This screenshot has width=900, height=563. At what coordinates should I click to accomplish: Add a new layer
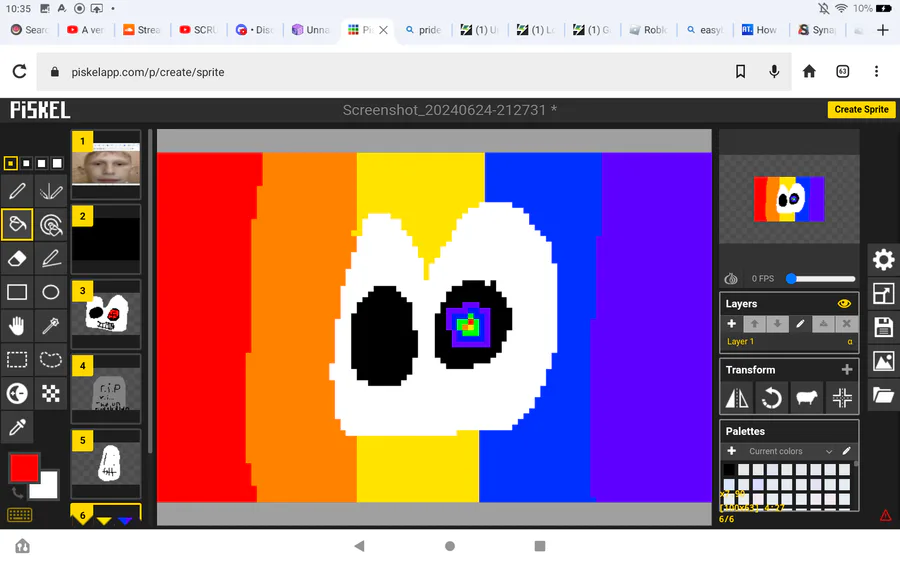tap(731, 324)
